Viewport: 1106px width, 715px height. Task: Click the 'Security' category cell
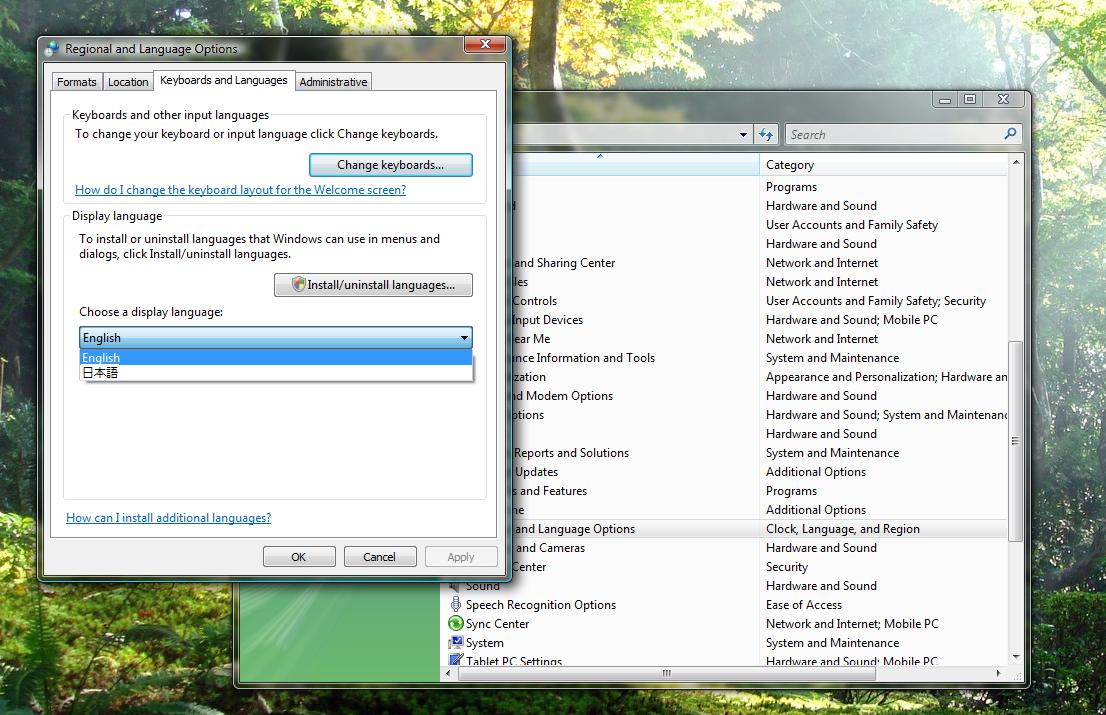point(787,567)
